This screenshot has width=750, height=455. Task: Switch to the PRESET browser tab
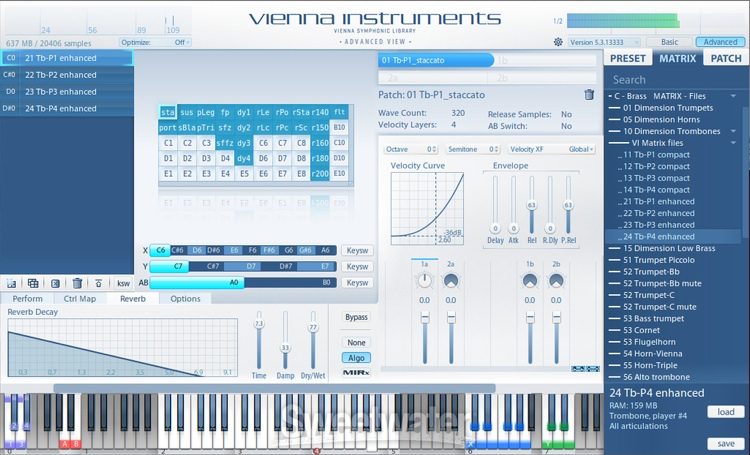coord(628,58)
